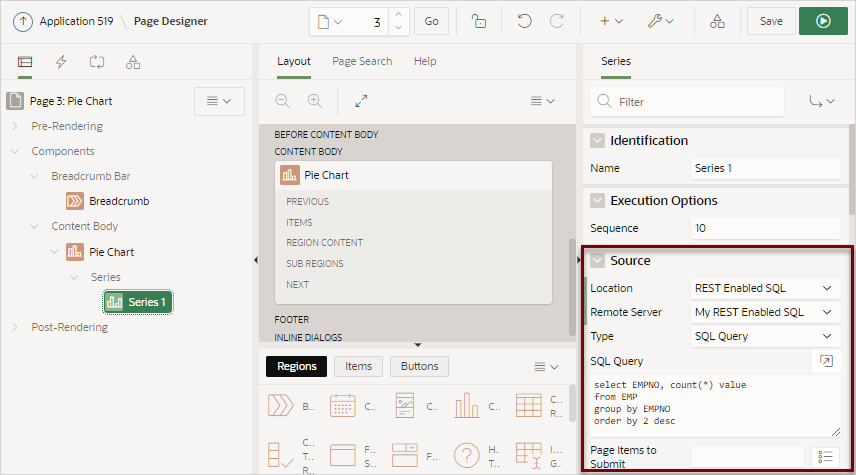This screenshot has width=856, height=475.
Task: Select the Items gallery button
Action: click(x=358, y=366)
